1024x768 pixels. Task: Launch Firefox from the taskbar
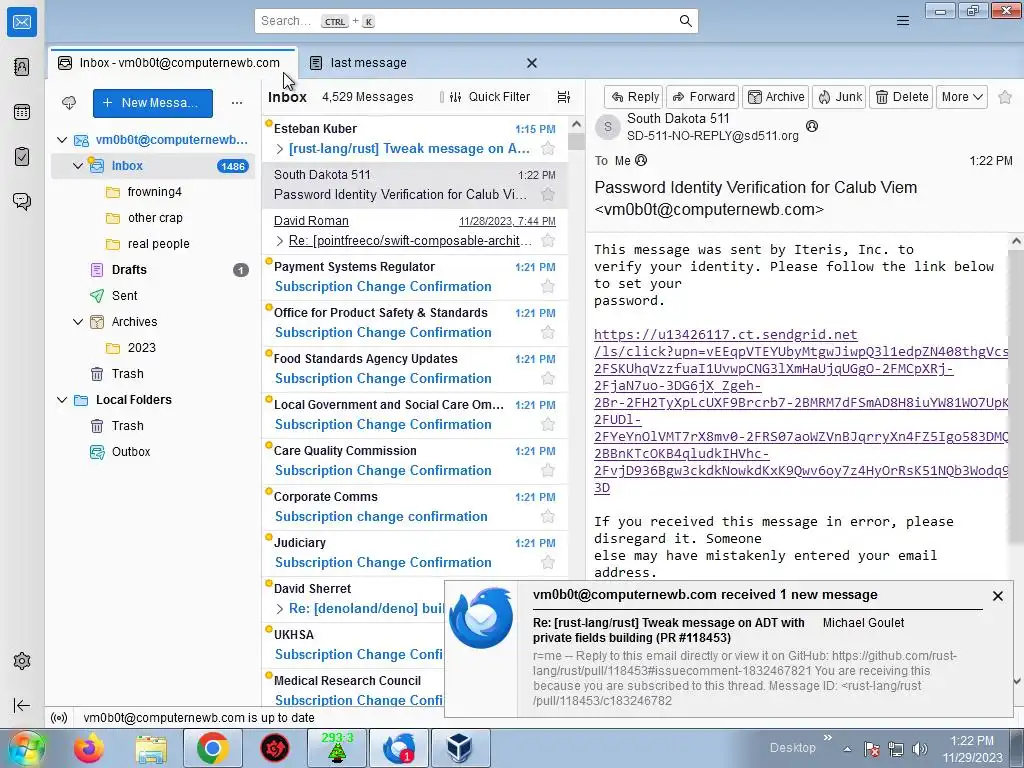coord(89,748)
